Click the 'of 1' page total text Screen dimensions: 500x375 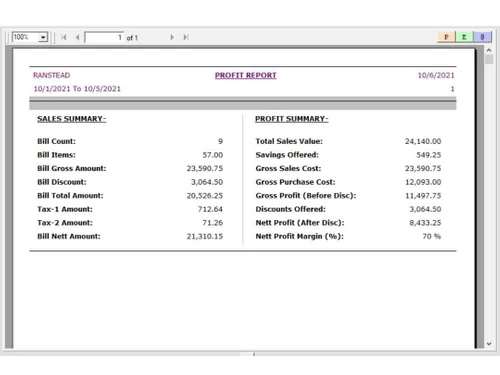132,38
